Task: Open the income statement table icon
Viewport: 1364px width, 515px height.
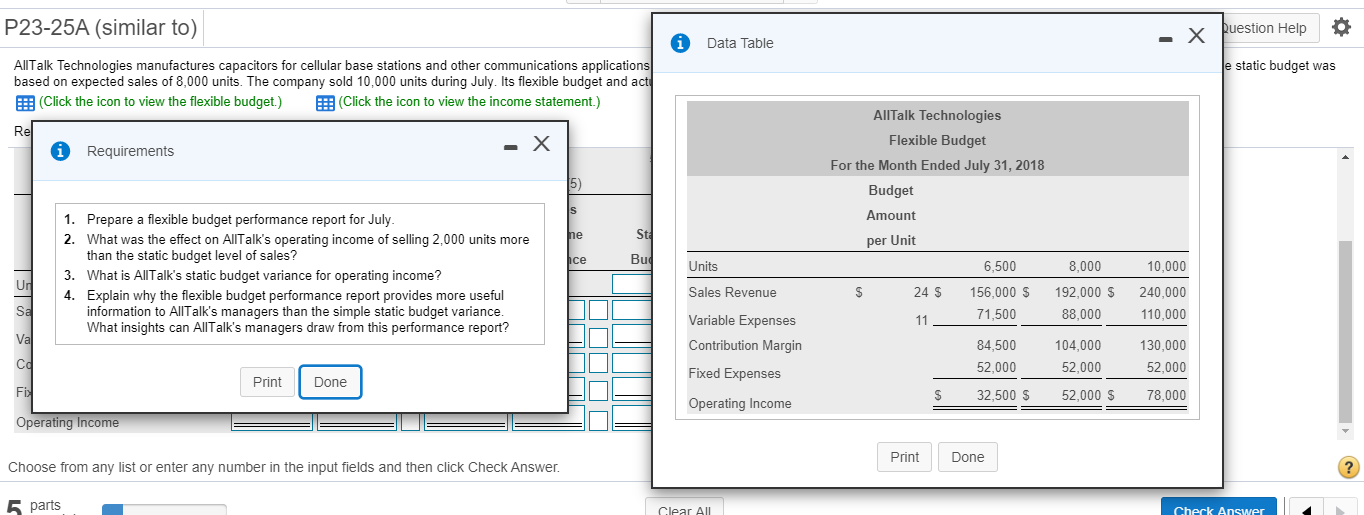Action: (x=324, y=102)
